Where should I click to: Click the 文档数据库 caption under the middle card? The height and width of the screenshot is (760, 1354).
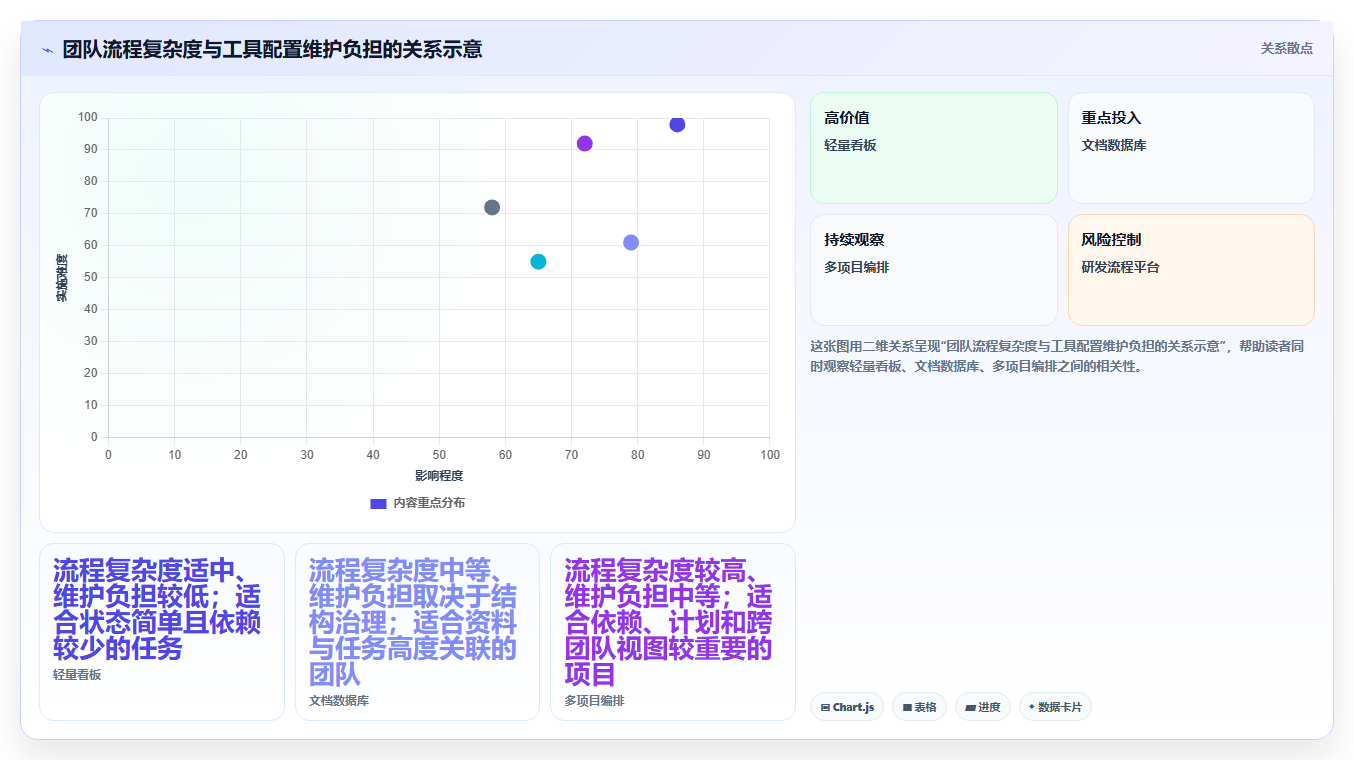pos(339,701)
